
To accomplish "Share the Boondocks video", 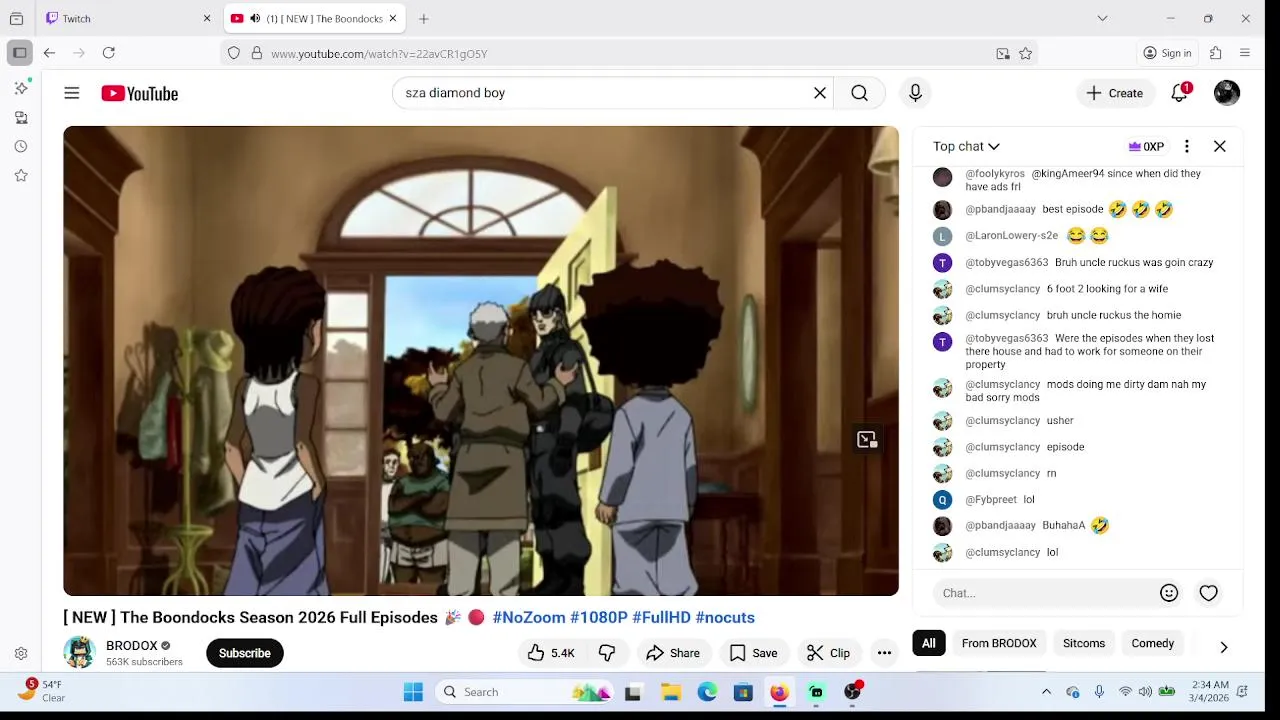I will tap(673, 653).
